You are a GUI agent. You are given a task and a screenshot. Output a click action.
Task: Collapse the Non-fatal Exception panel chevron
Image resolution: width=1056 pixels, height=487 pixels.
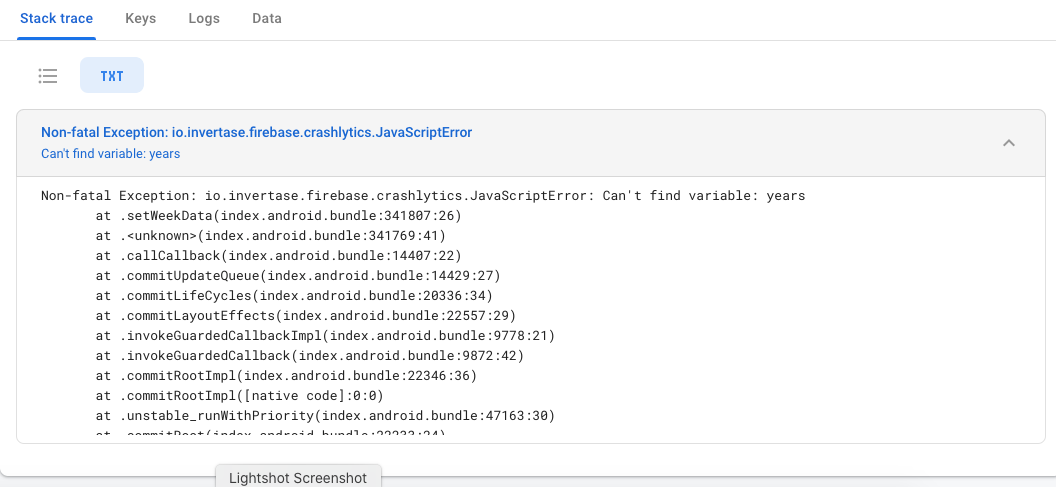tap(1008, 143)
